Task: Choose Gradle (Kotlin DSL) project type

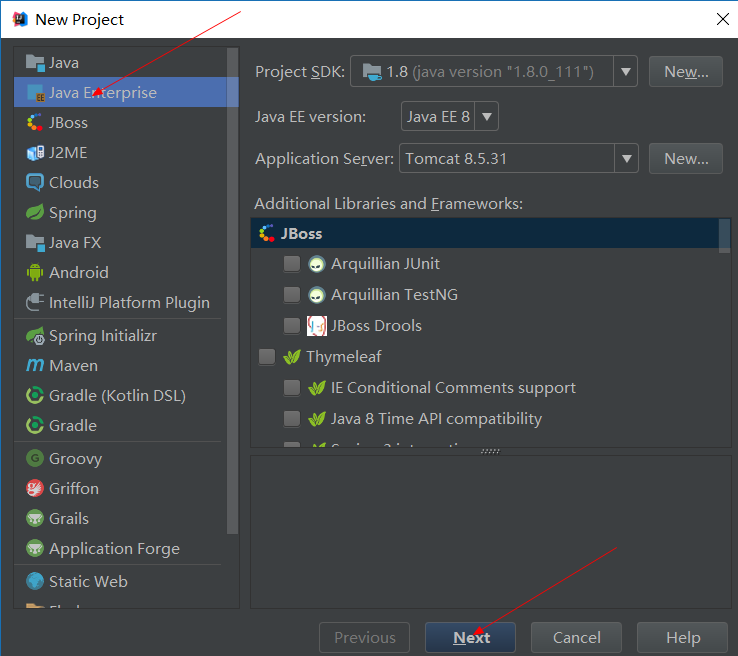Action: [x=117, y=396]
